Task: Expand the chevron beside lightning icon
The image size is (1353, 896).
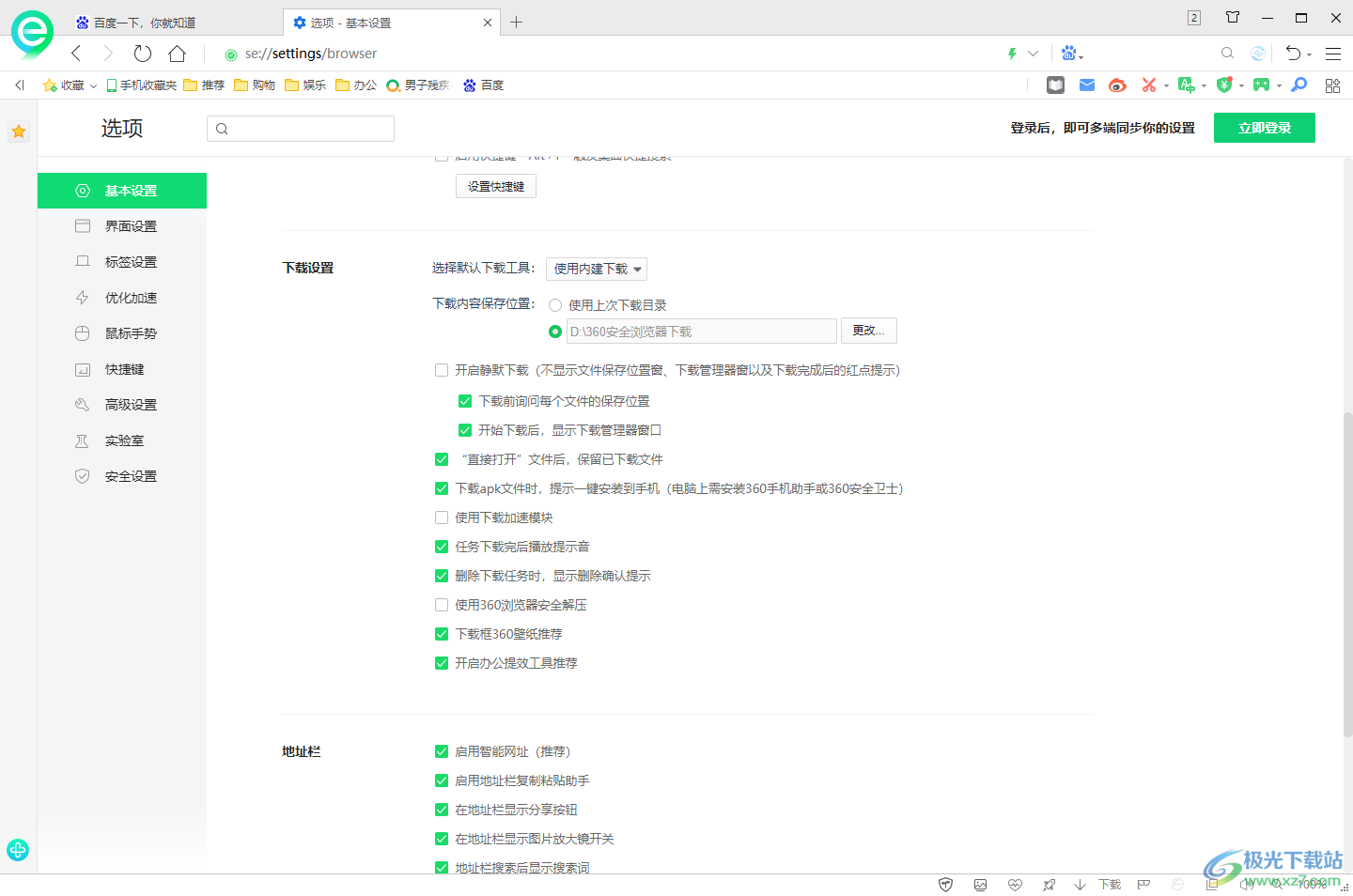Action: point(1033,54)
